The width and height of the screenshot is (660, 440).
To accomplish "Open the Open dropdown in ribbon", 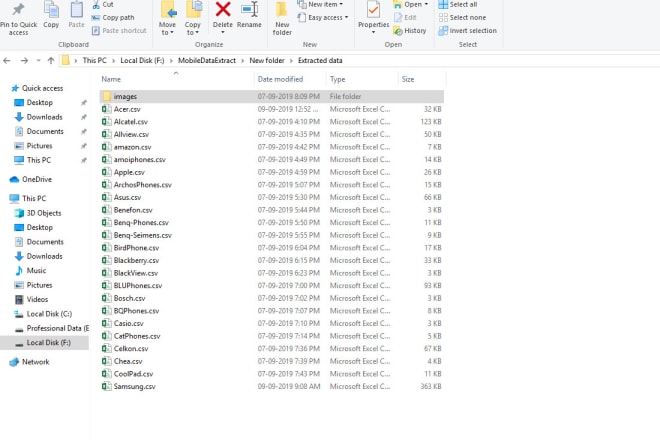I will pos(411,5).
